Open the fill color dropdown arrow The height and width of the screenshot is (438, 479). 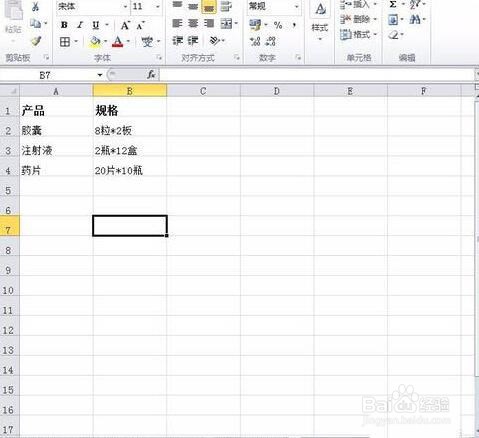(x=105, y=42)
